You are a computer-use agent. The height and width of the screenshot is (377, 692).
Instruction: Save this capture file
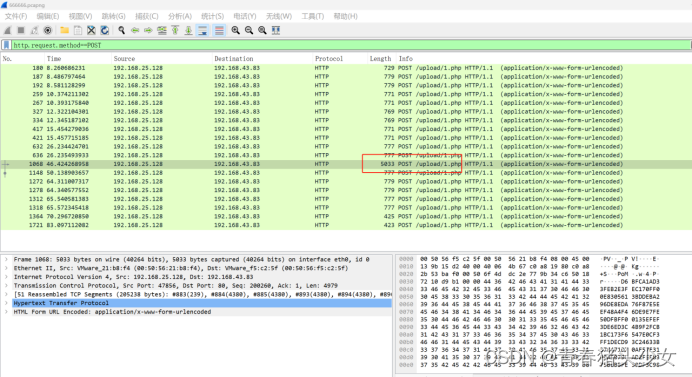(78, 30)
